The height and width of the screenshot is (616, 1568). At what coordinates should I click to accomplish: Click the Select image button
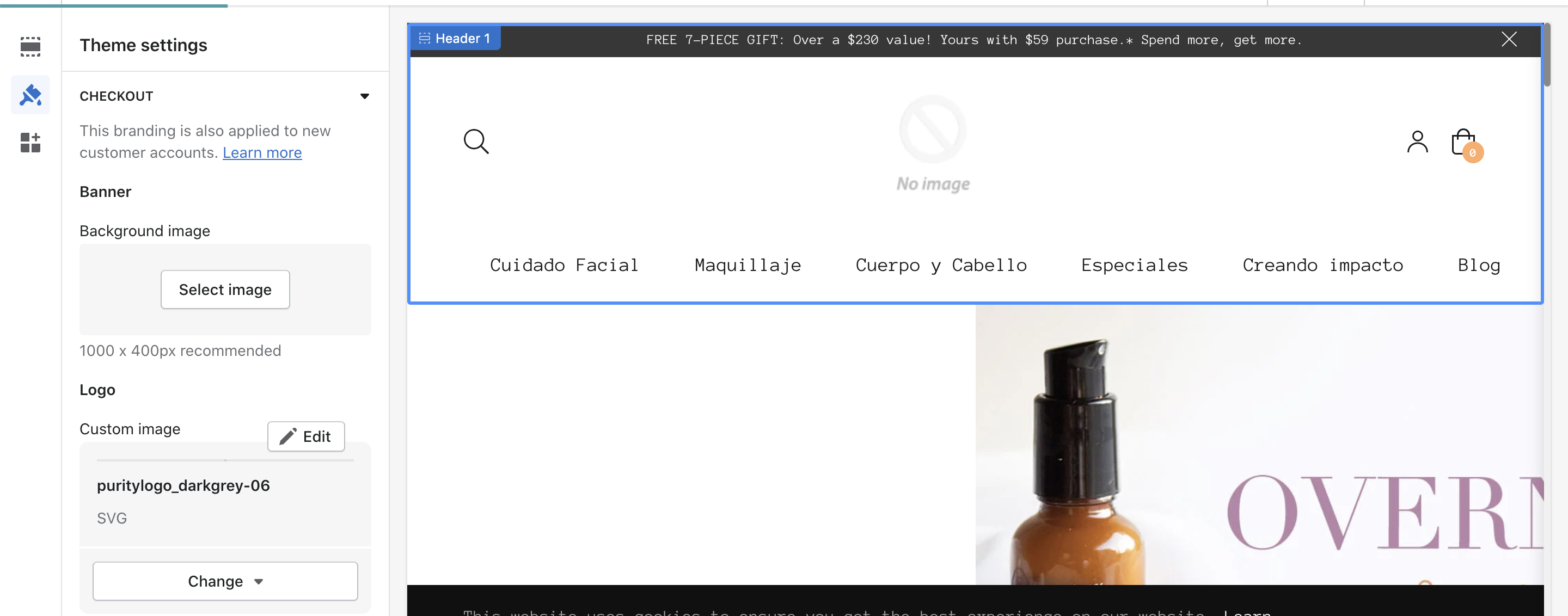click(x=225, y=289)
